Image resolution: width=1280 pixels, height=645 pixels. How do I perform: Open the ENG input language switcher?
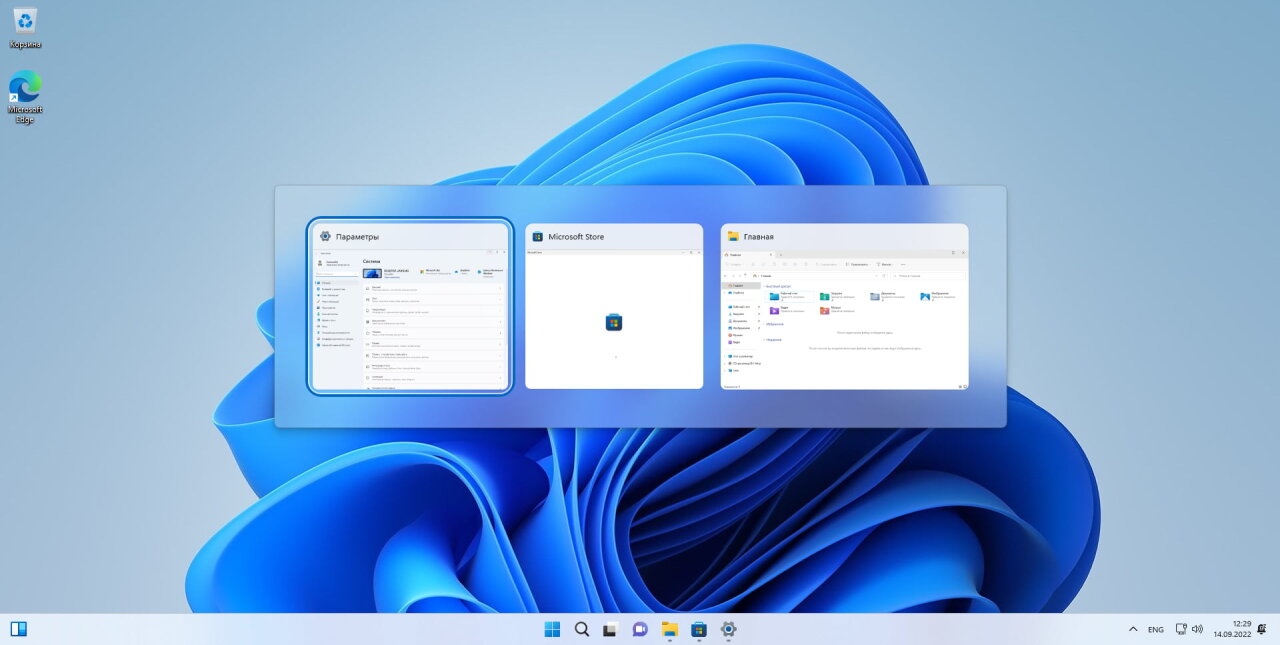tap(1155, 629)
